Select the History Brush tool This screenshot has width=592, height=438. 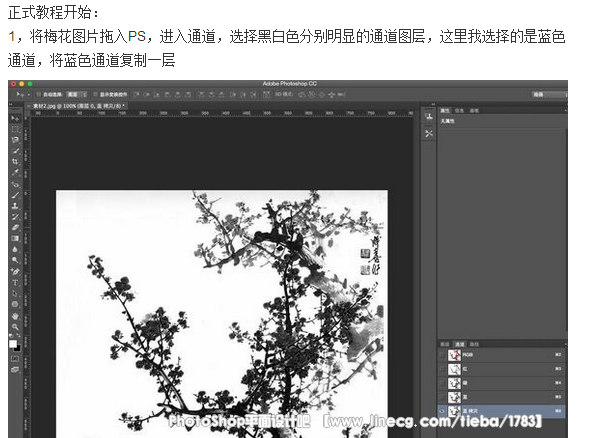[x=15, y=217]
